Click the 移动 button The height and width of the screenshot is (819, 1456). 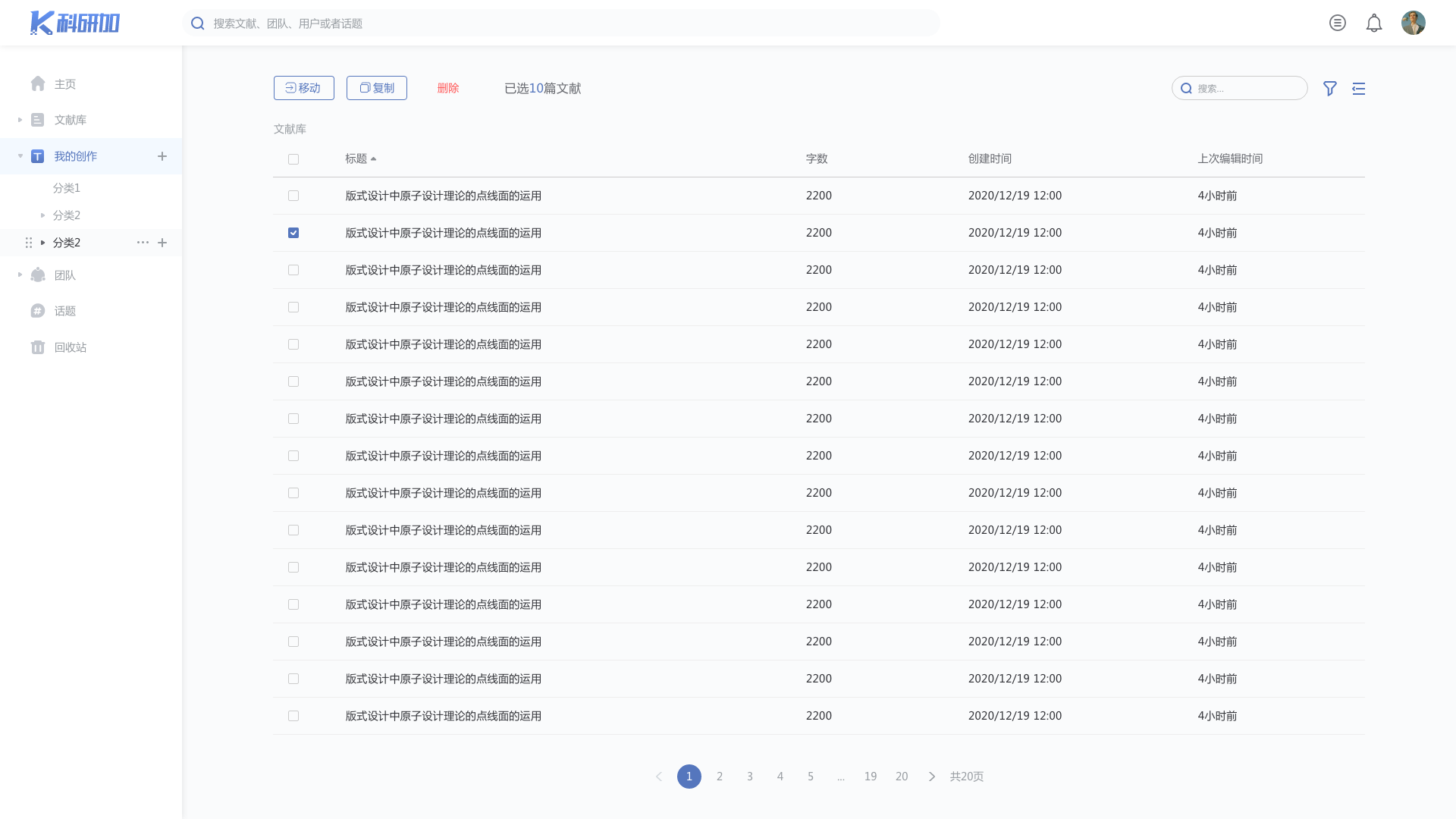click(304, 88)
